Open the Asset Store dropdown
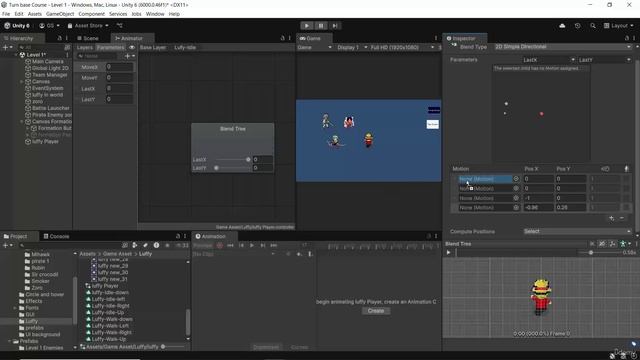The height and width of the screenshot is (360, 640). pyautogui.click(x=88, y=26)
